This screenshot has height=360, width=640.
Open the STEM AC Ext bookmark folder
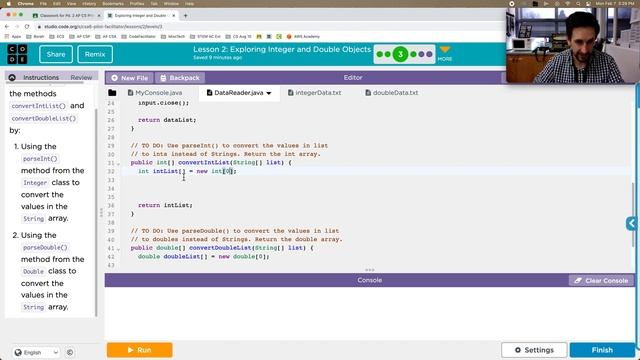(205, 36)
